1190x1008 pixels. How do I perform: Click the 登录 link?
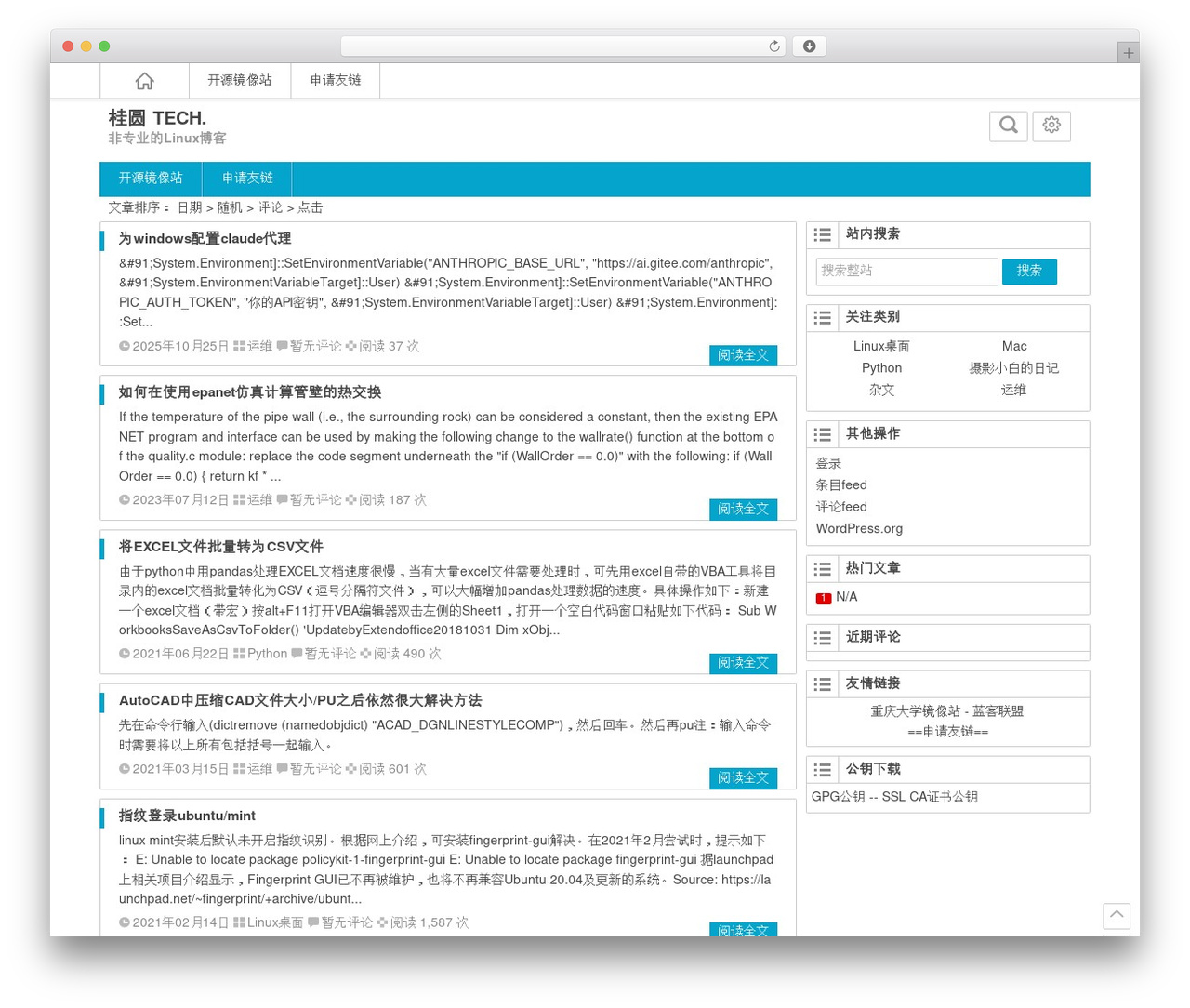pyautogui.click(x=828, y=463)
